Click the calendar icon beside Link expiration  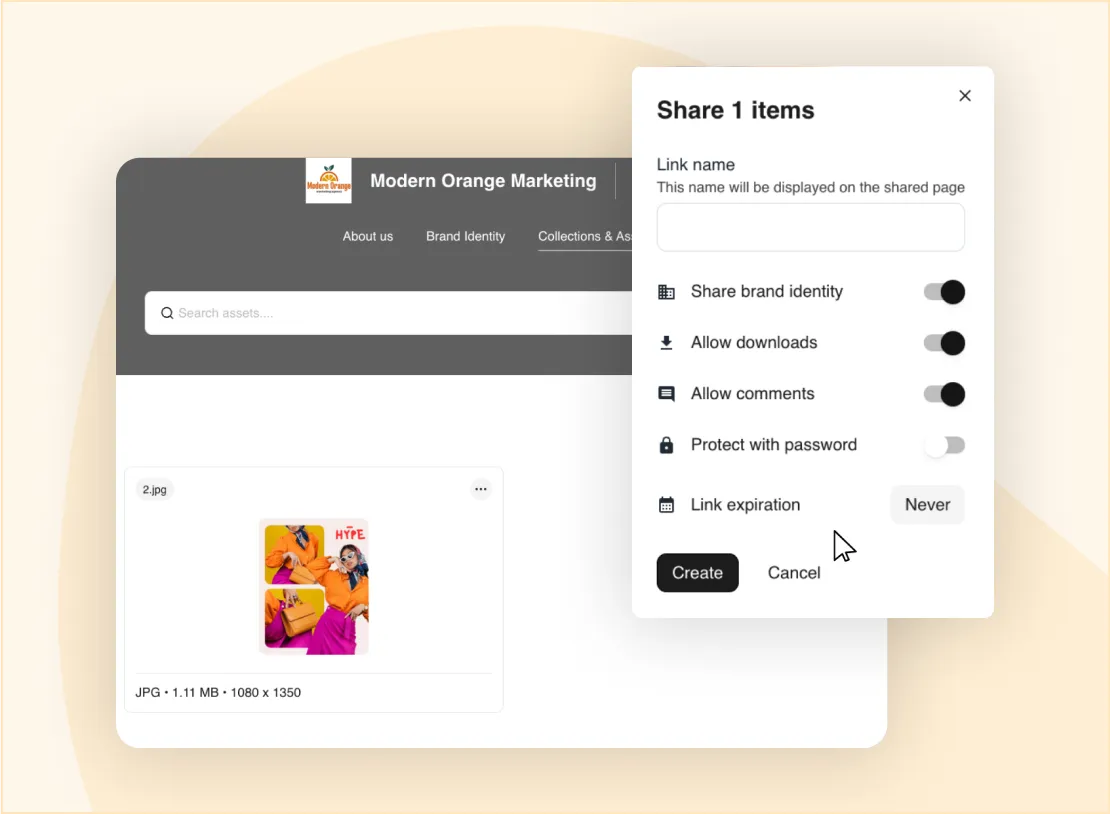(x=666, y=505)
